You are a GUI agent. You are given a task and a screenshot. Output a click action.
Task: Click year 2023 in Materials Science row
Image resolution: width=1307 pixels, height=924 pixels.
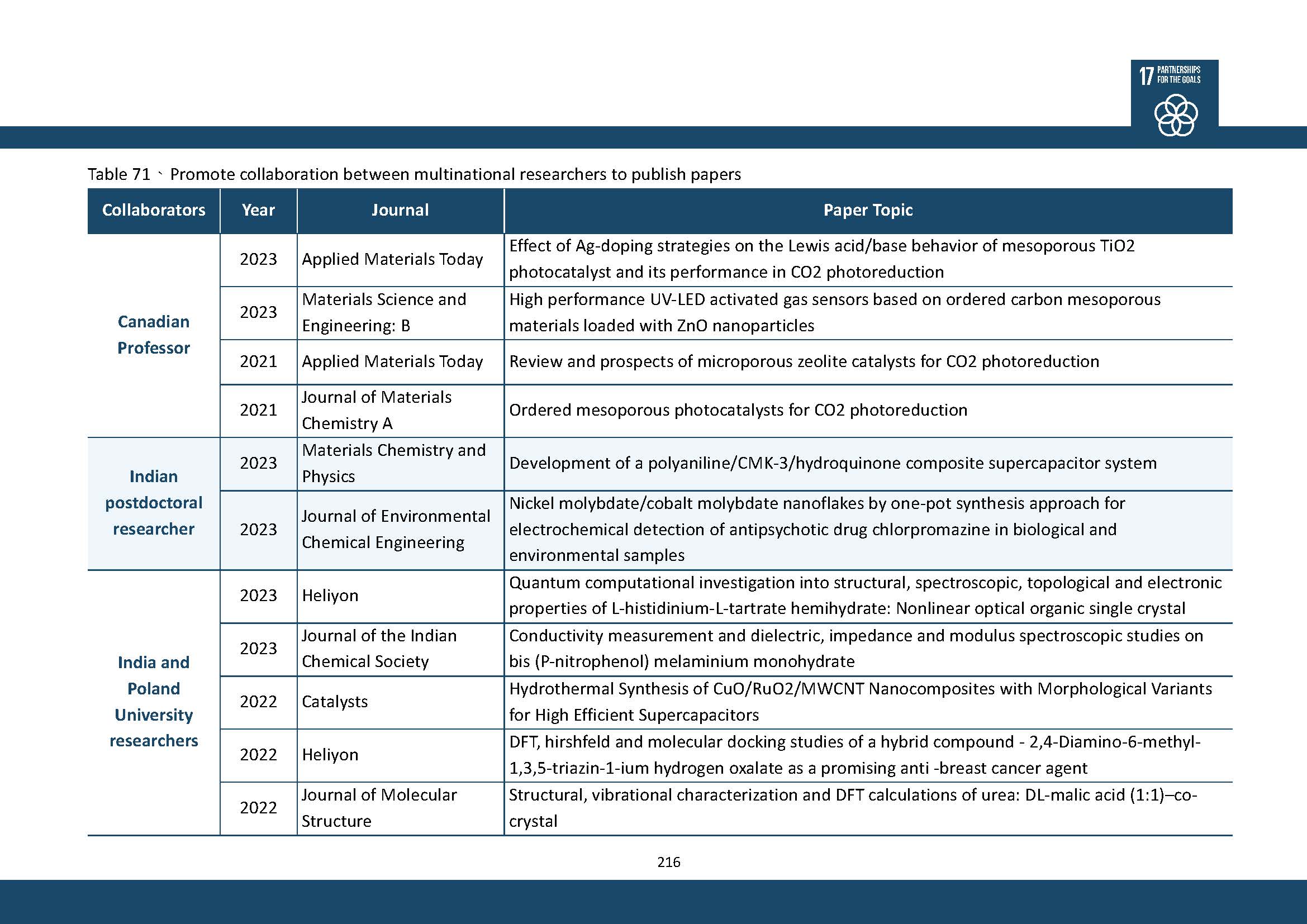pyautogui.click(x=259, y=313)
